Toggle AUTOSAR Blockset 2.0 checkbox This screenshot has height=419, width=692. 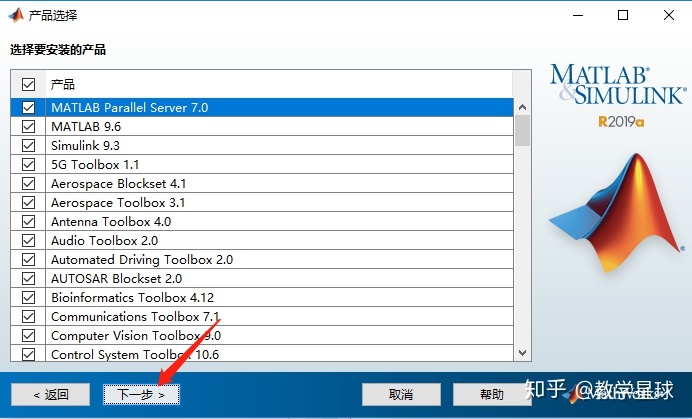click(x=28, y=278)
